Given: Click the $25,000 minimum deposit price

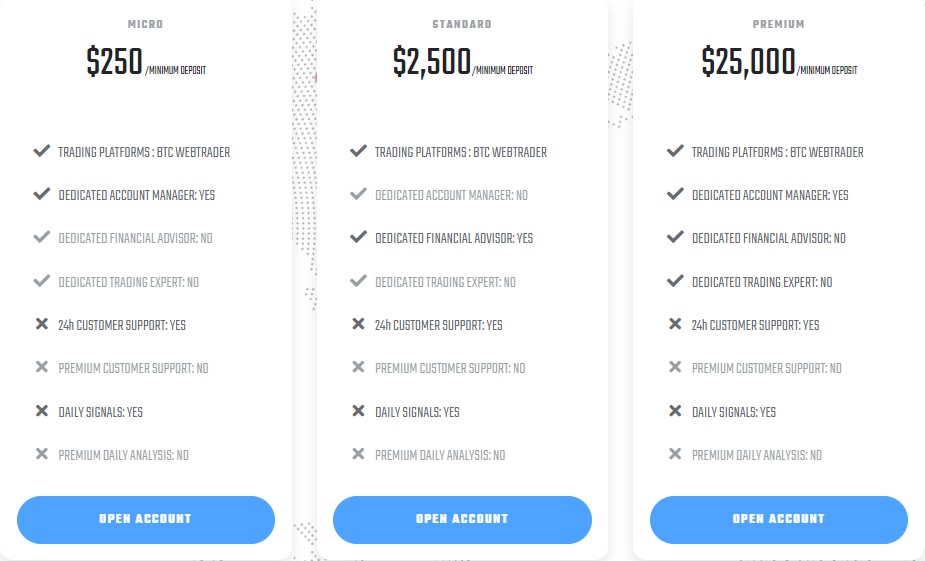Looking at the screenshot, I should pyautogui.click(x=749, y=61).
